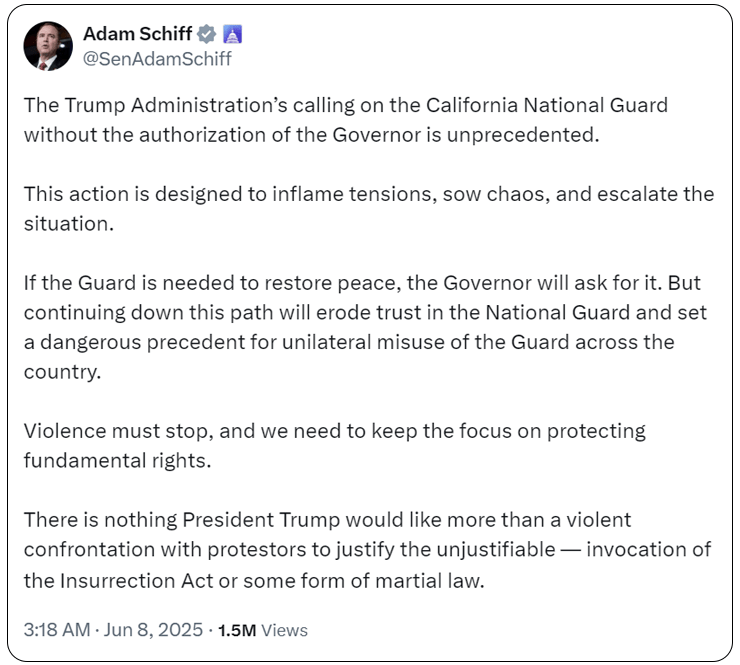Click the Capitol government account badge
This screenshot has height=665, width=740.
coord(232,34)
